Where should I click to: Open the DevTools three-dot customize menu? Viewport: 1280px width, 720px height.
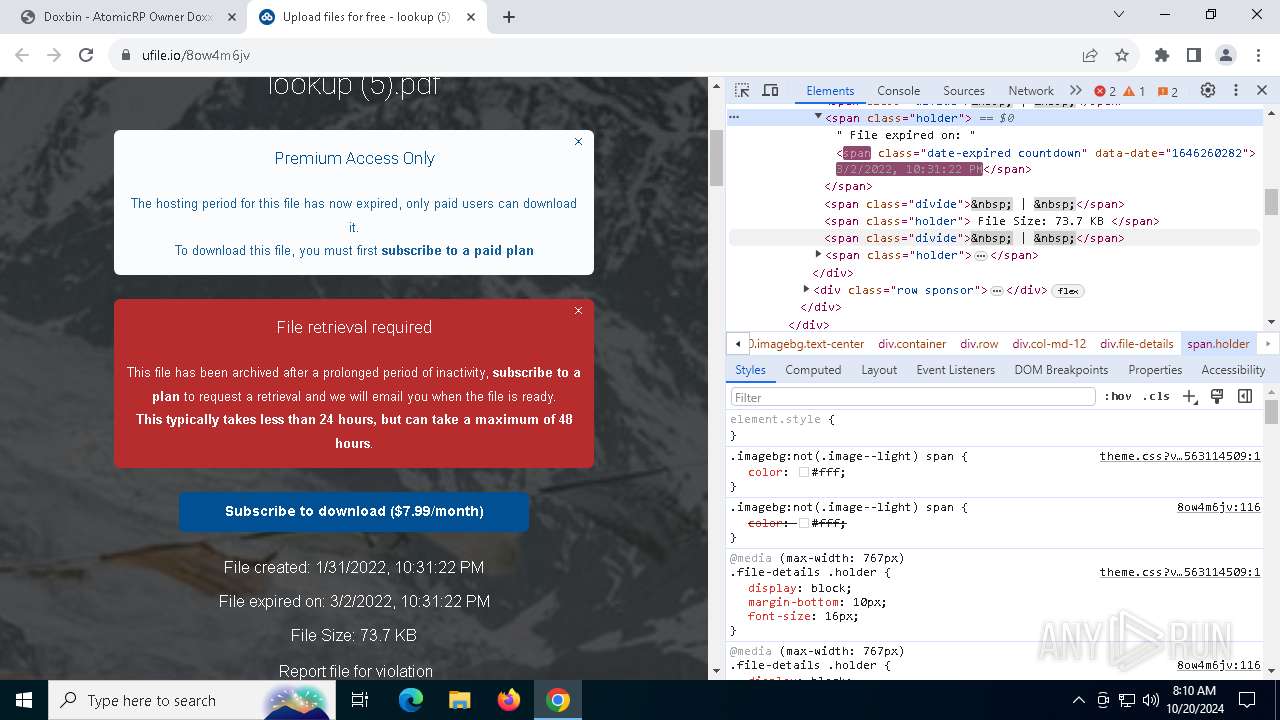pyautogui.click(x=1236, y=90)
